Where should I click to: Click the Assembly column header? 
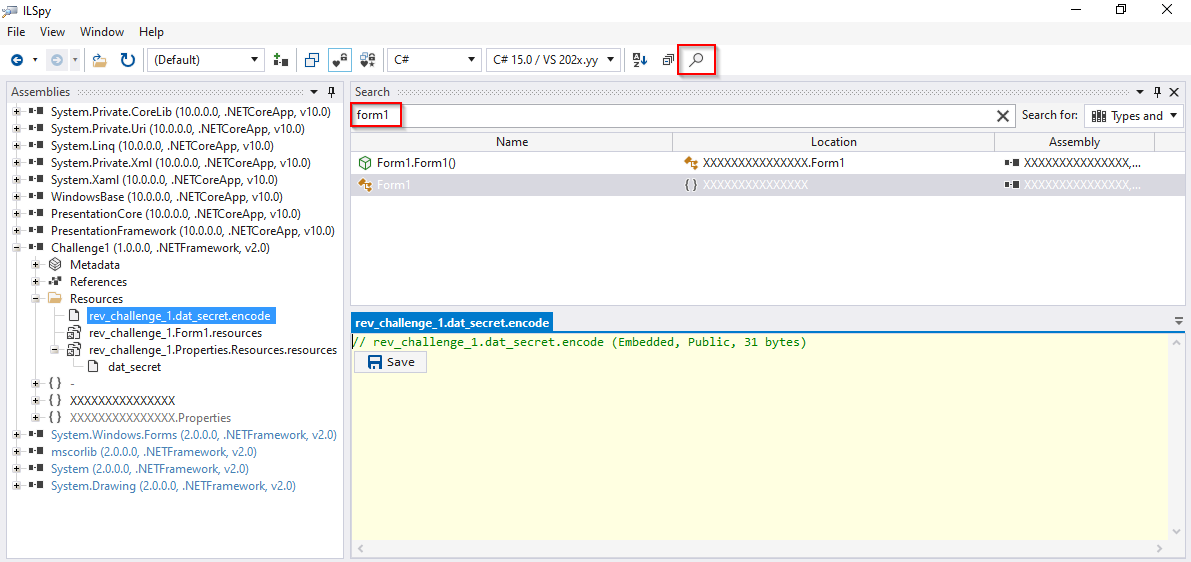tap(1074, 142)
